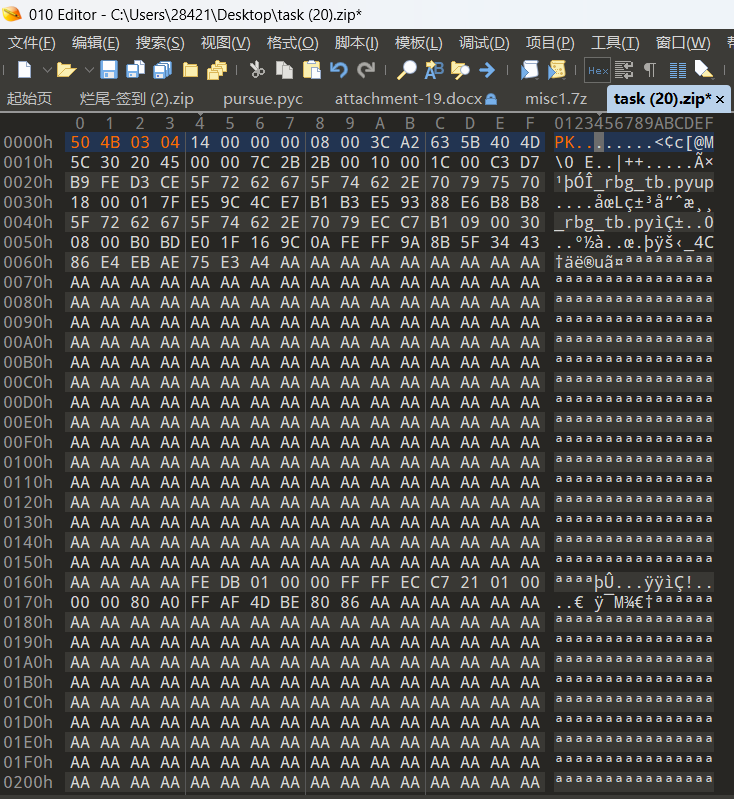Open the 编辑(E) menu
Image resolution: width=734 pixels, height=799 pixels.
[x=95, y=43]
